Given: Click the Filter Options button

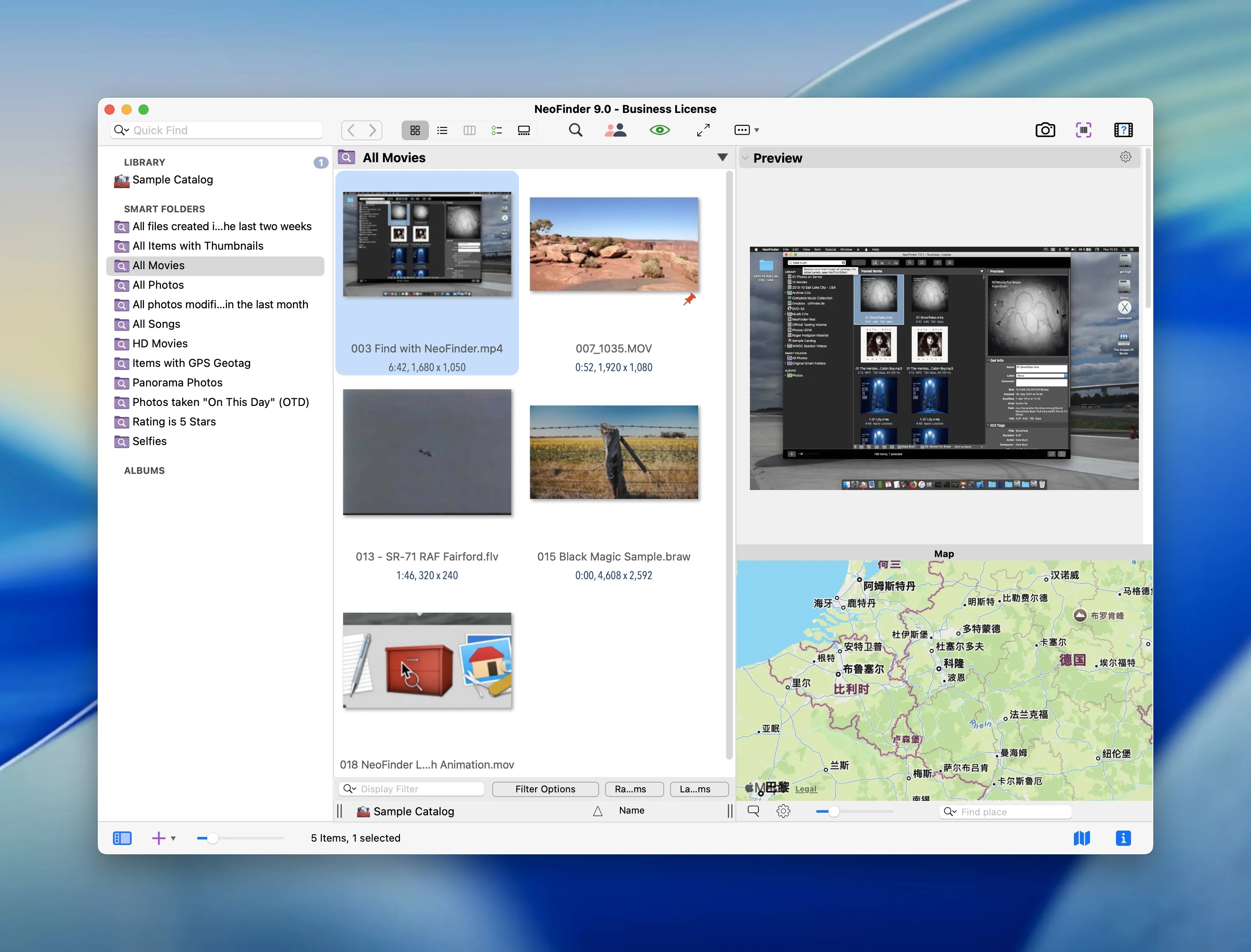Looking at the screenshot, I should (545, 789).
